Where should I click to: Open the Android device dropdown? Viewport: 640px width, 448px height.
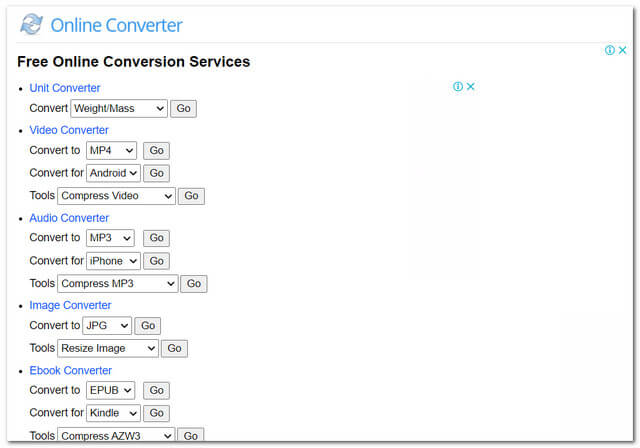pos(113,173)
